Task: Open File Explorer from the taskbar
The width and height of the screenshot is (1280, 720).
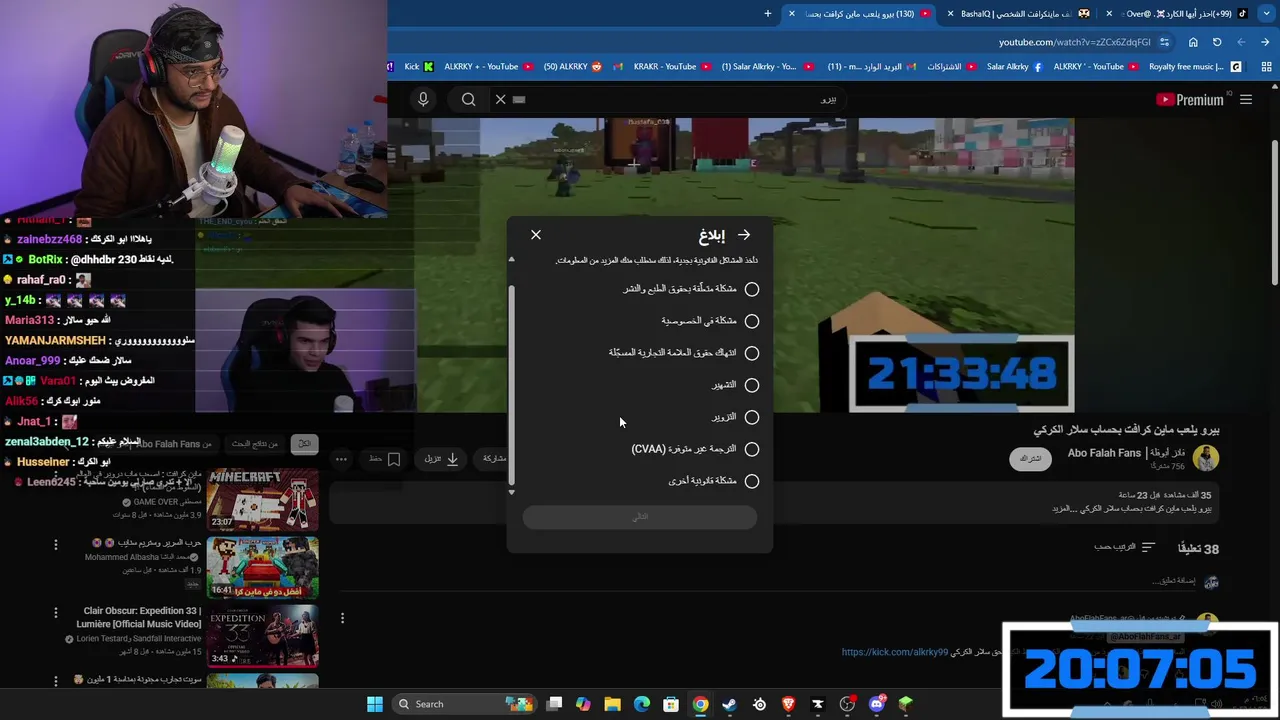Action: [612, 704]
